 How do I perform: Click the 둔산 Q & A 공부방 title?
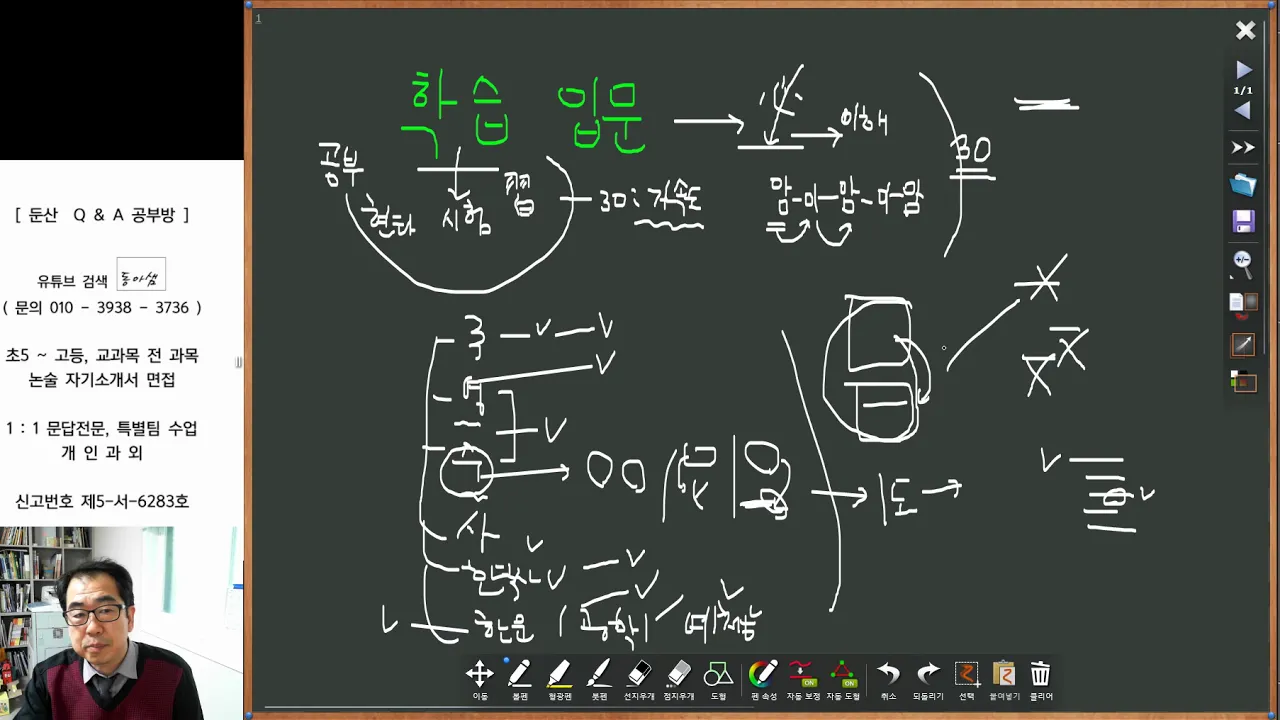(102, 215)
